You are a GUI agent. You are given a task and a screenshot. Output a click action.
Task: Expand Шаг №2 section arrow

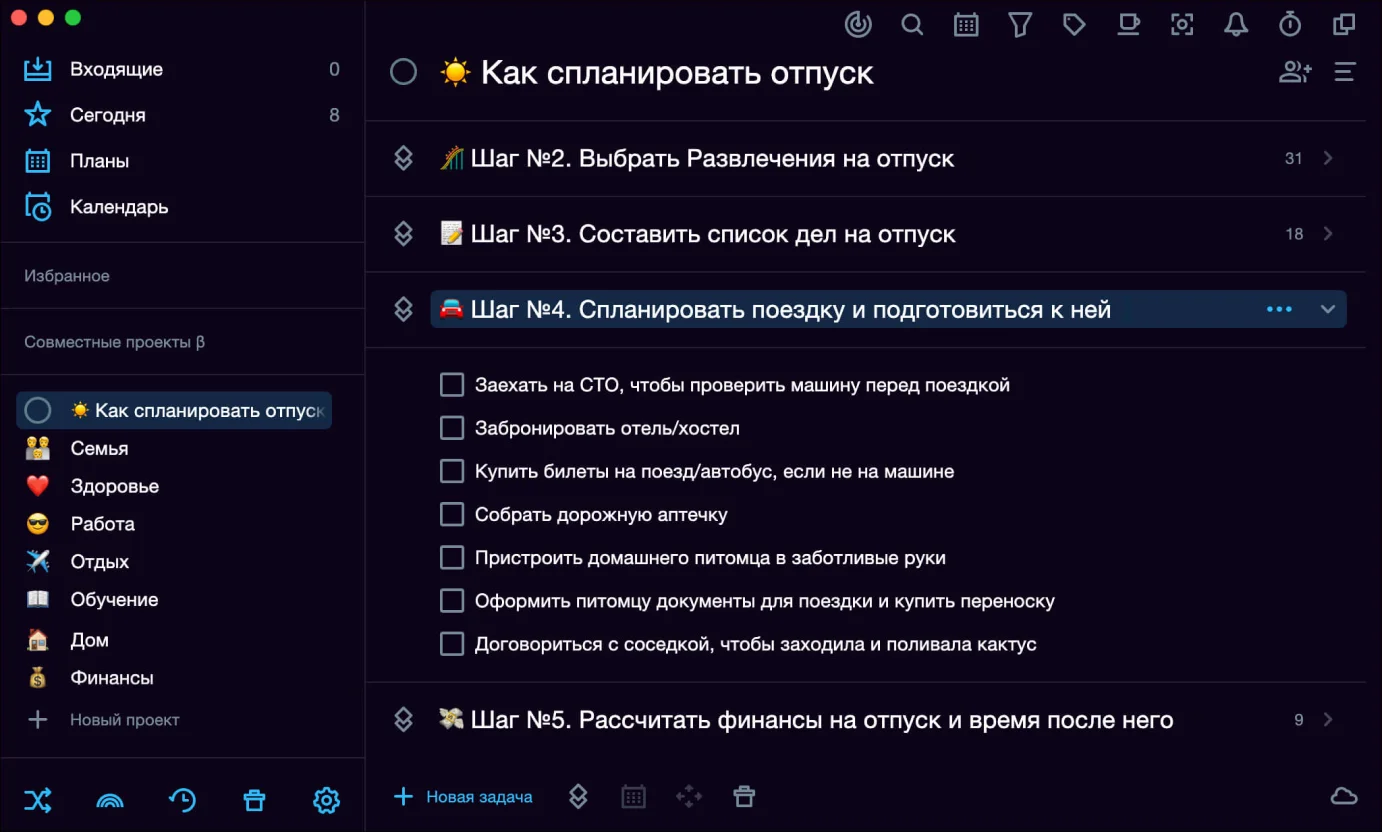(1328, 158)
